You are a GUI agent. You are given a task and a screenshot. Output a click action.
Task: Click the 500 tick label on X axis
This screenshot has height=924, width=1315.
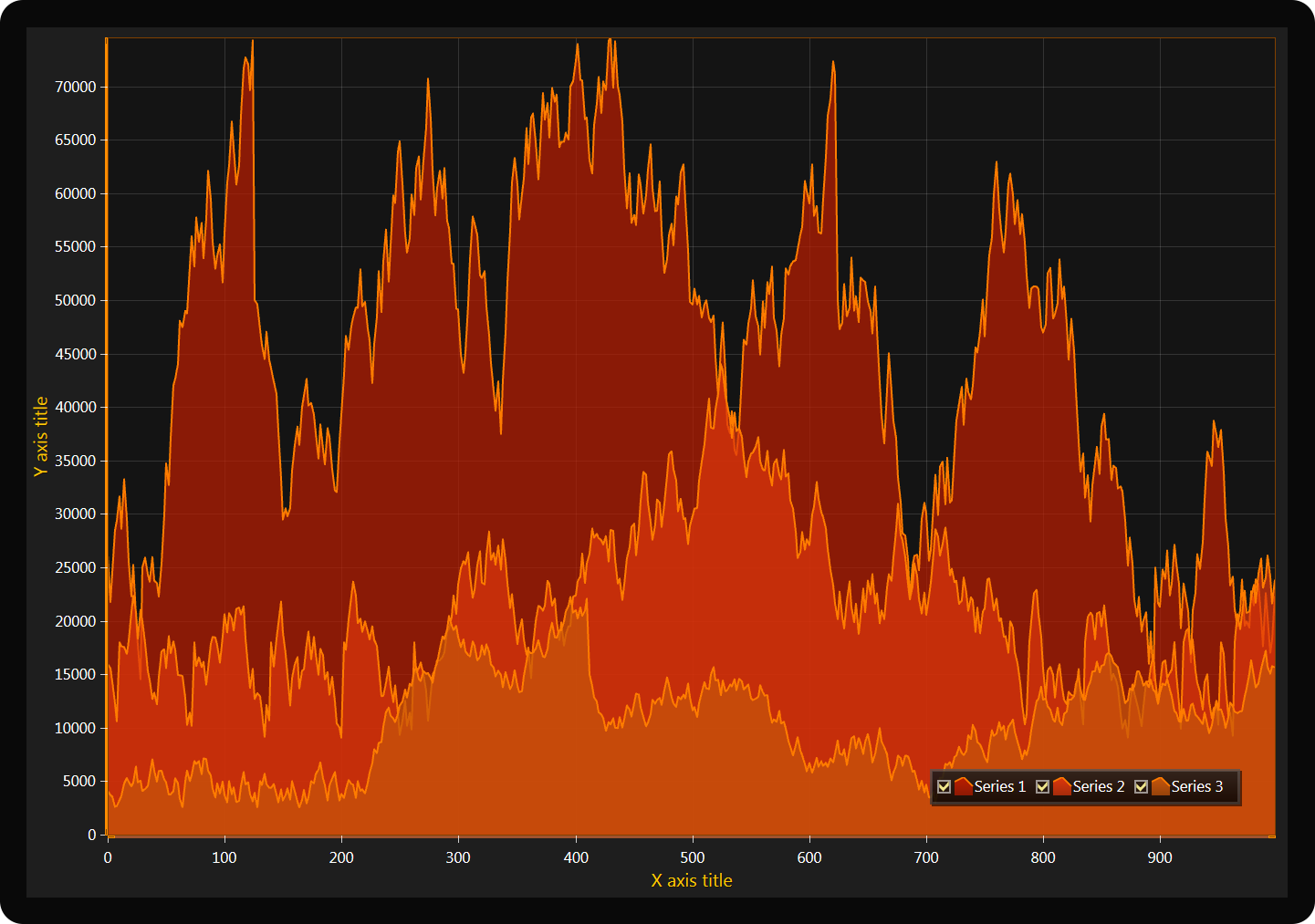(692, 857)
